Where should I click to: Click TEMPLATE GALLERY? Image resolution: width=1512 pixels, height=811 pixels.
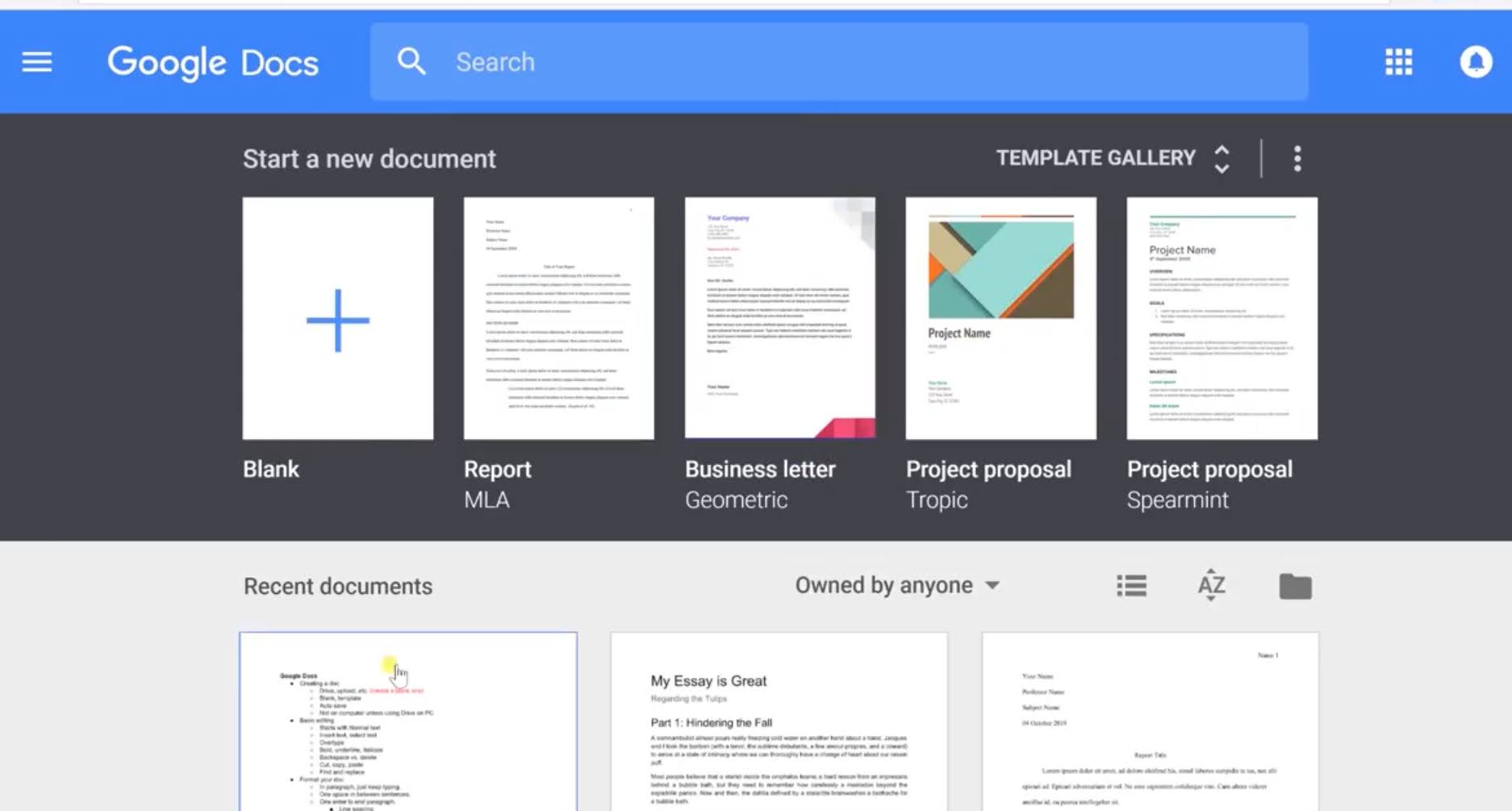pyautogui.click(x=1096, y=158)
